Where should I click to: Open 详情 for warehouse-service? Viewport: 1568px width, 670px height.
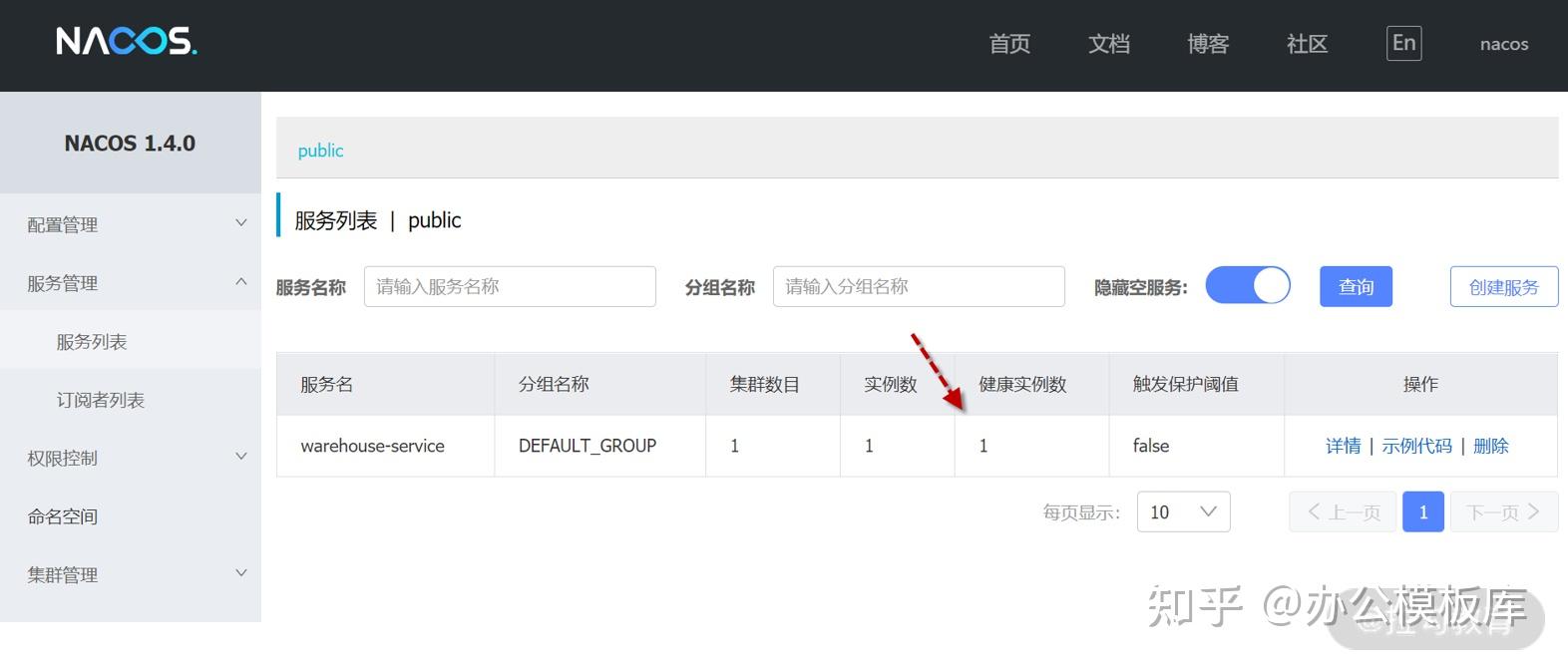tap(1343, 446)
